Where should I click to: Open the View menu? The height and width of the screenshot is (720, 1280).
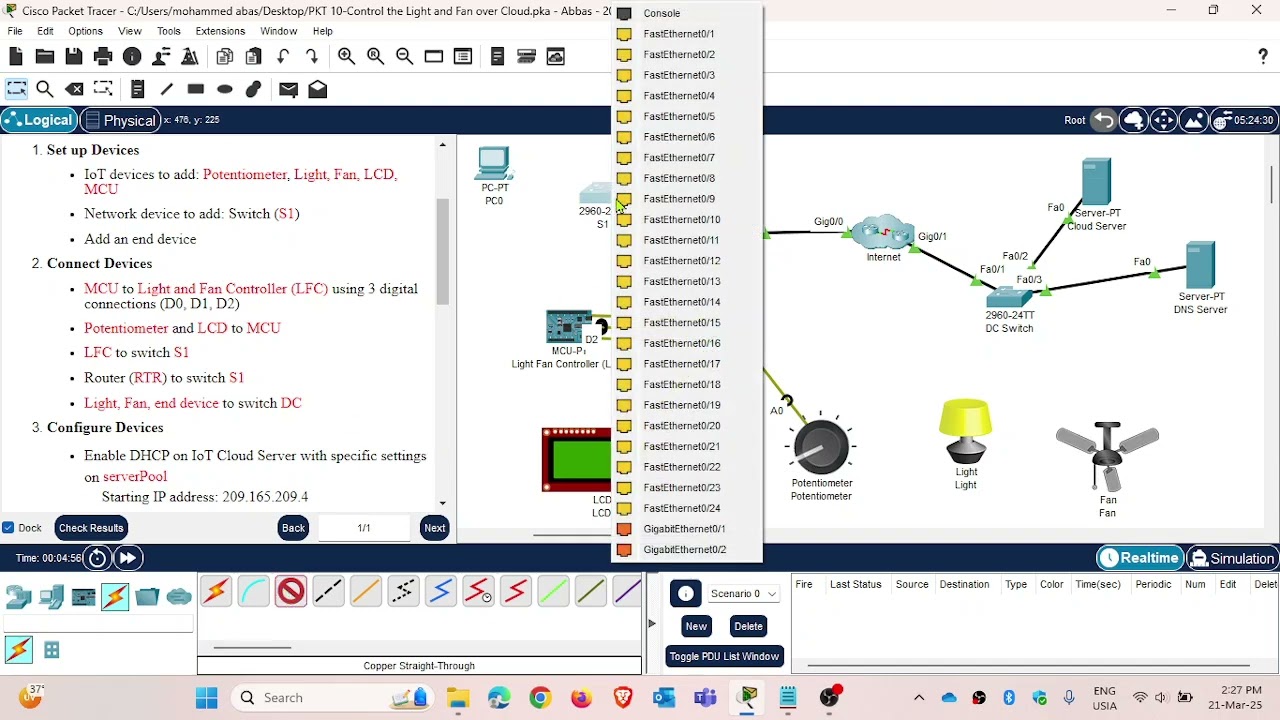coord(130,31)
